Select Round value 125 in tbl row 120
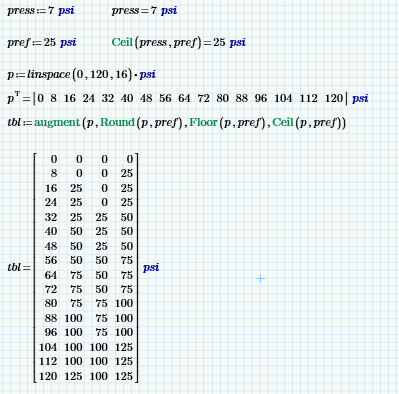Screen dimensions: 399x394 pos(73,376)
